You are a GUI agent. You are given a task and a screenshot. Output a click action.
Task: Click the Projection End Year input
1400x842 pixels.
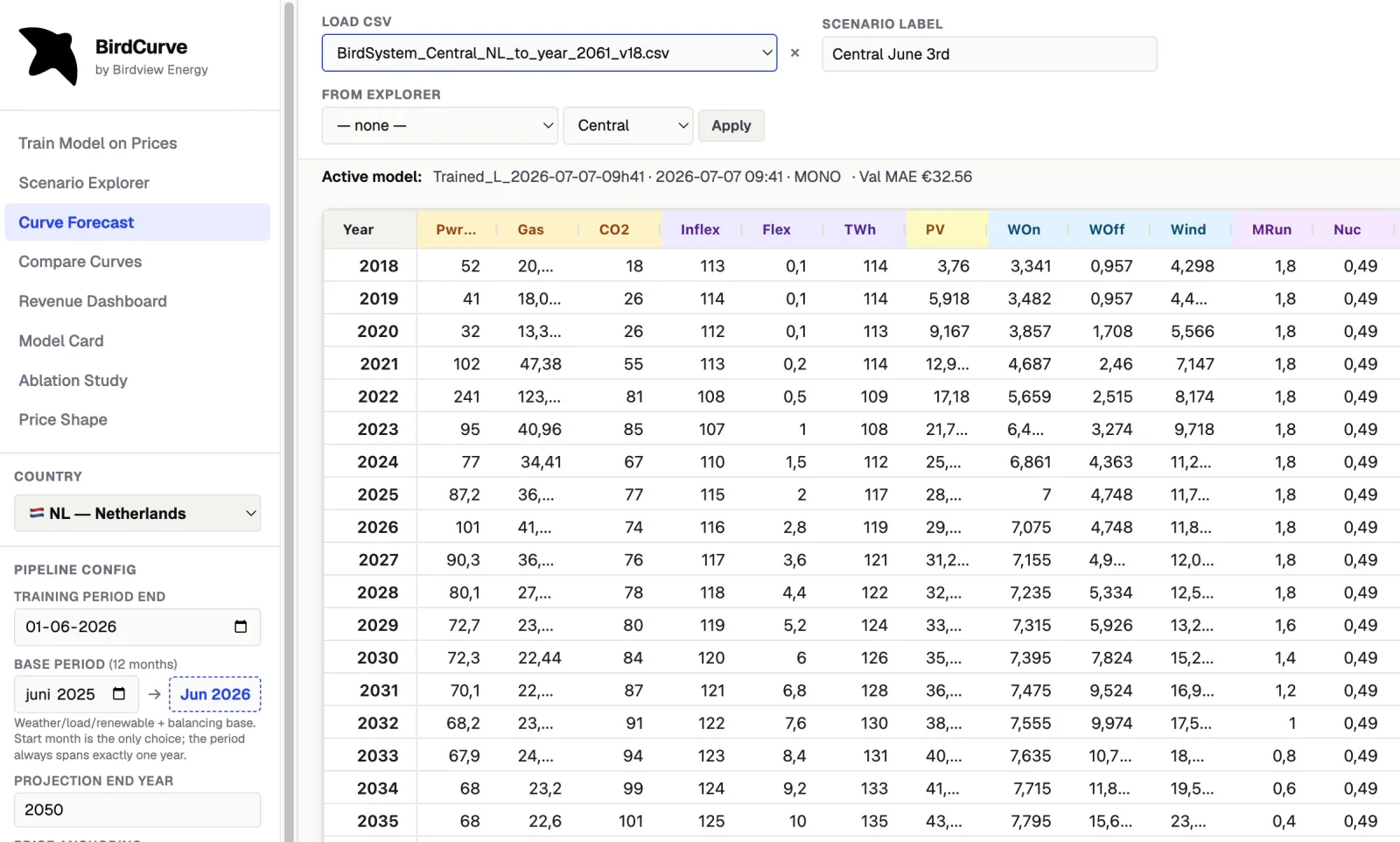[x=137, y=810]
